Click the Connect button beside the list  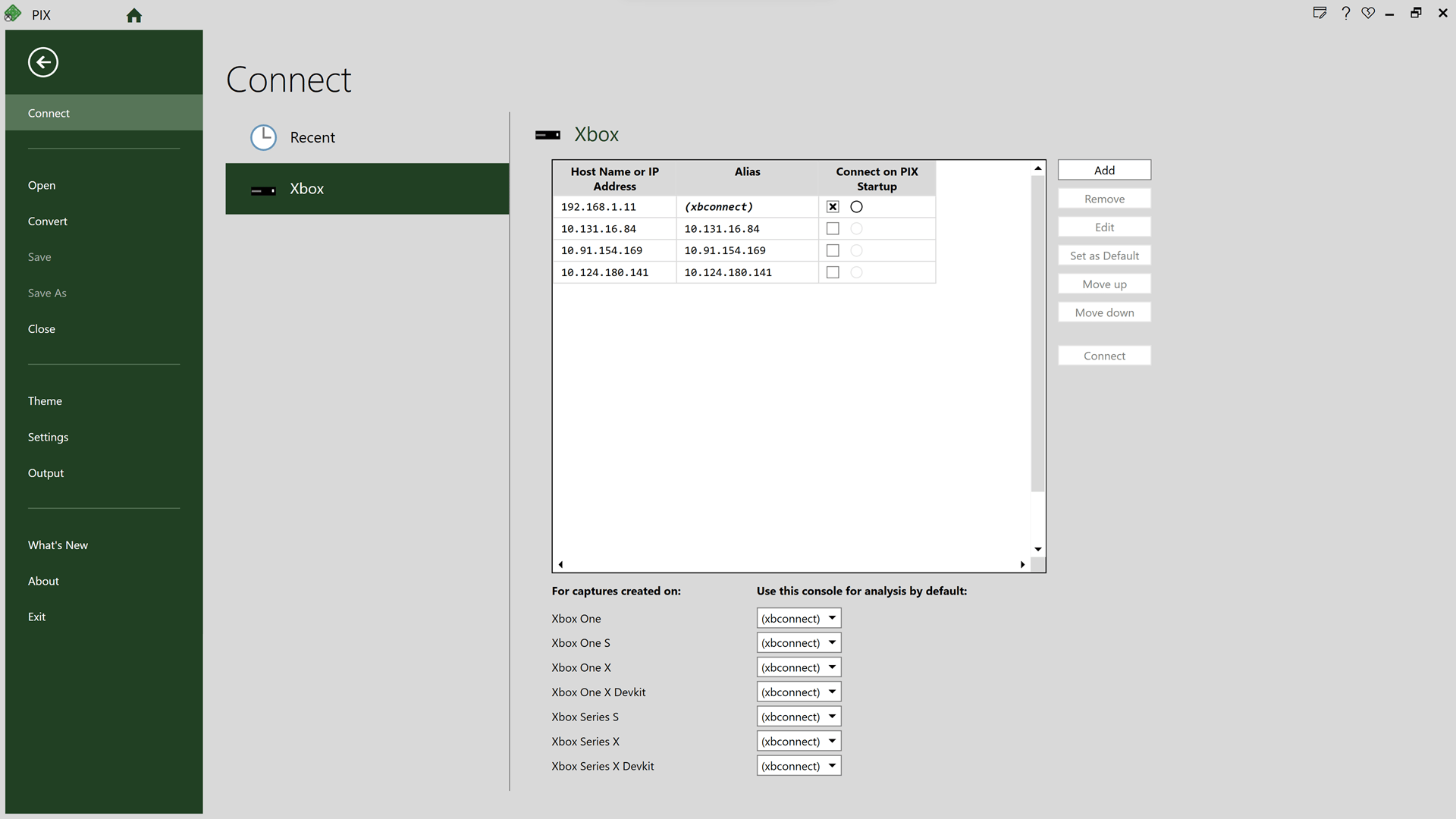click(1104, 356)
